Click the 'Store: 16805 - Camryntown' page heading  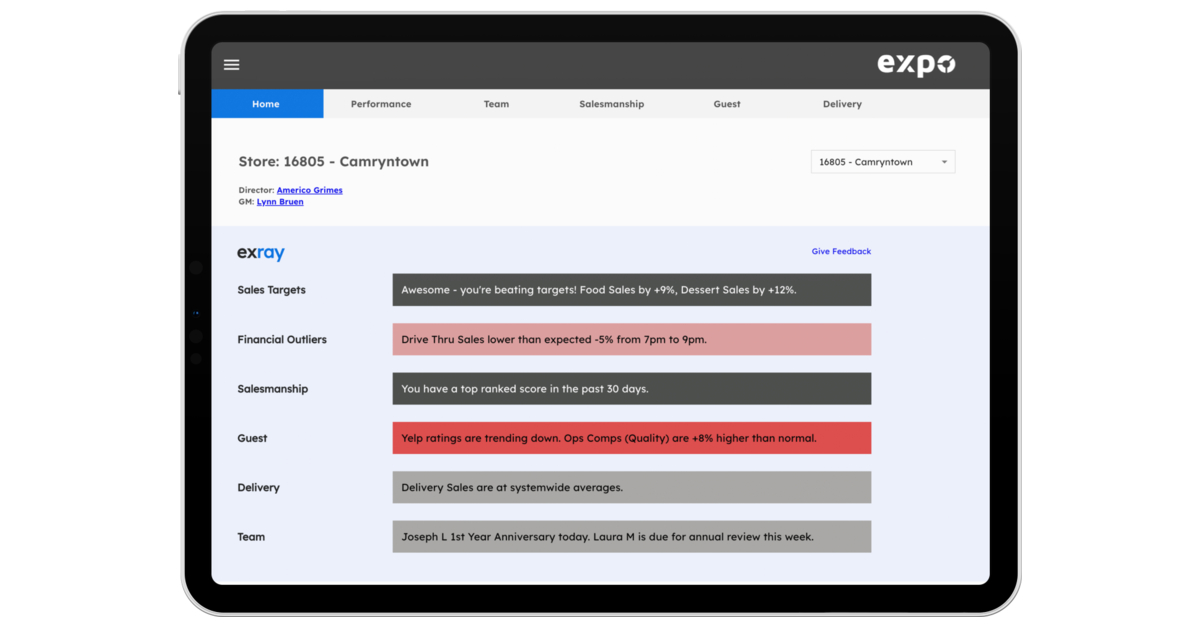333,162
